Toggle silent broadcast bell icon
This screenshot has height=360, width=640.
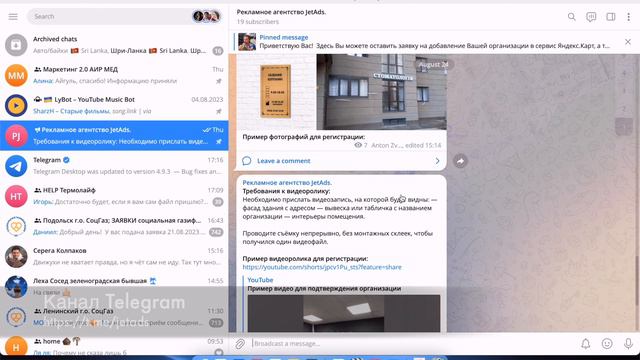pyautogui.click(x=586, y=344)
